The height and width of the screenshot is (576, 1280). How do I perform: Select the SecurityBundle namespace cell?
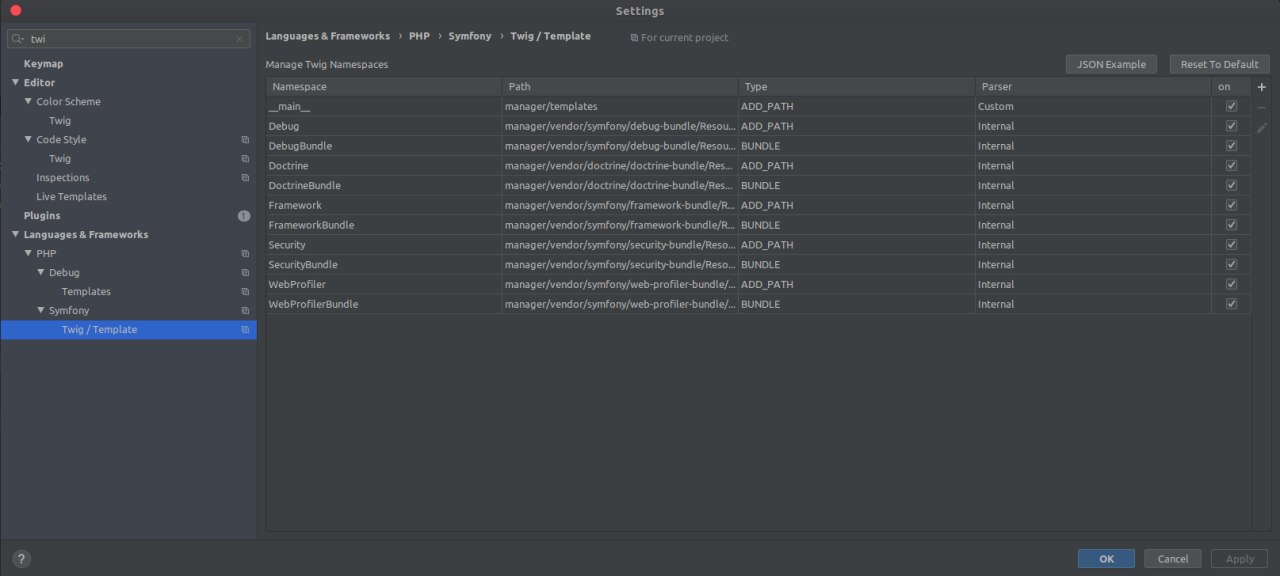point(384,265)
